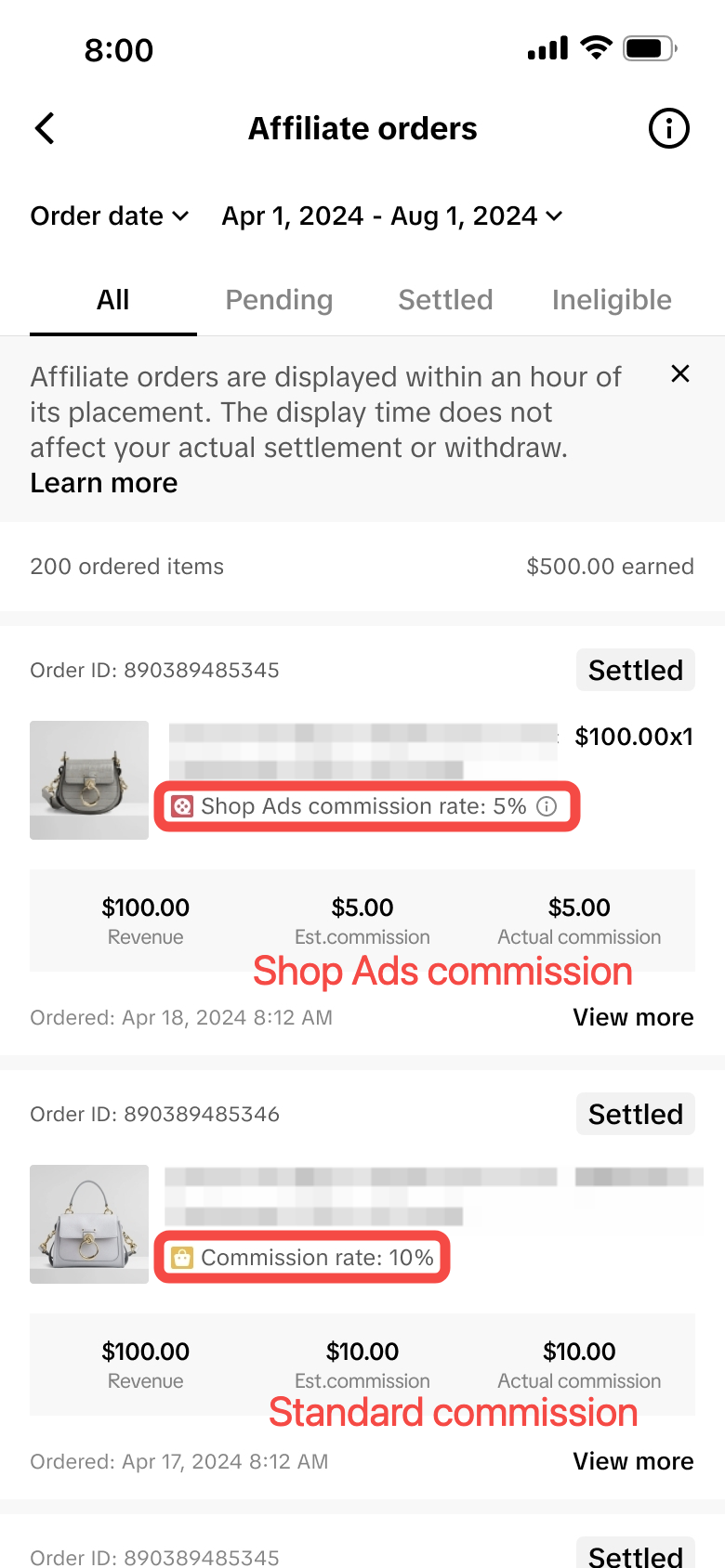Tap the back arrow icon
This screenshot has width=725, height=1568.
click(45, 128)
